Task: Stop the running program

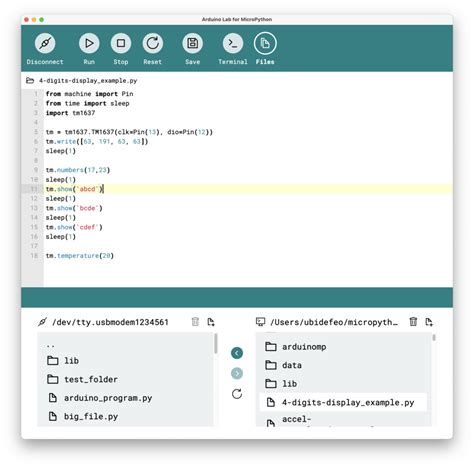Action: (x=121, y=43)
